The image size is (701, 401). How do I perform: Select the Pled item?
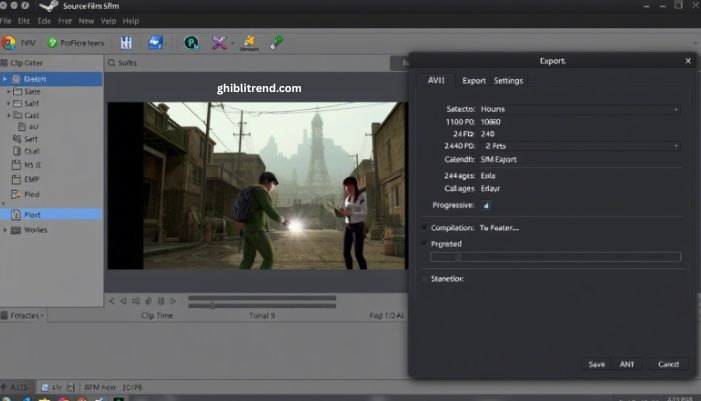26,194
